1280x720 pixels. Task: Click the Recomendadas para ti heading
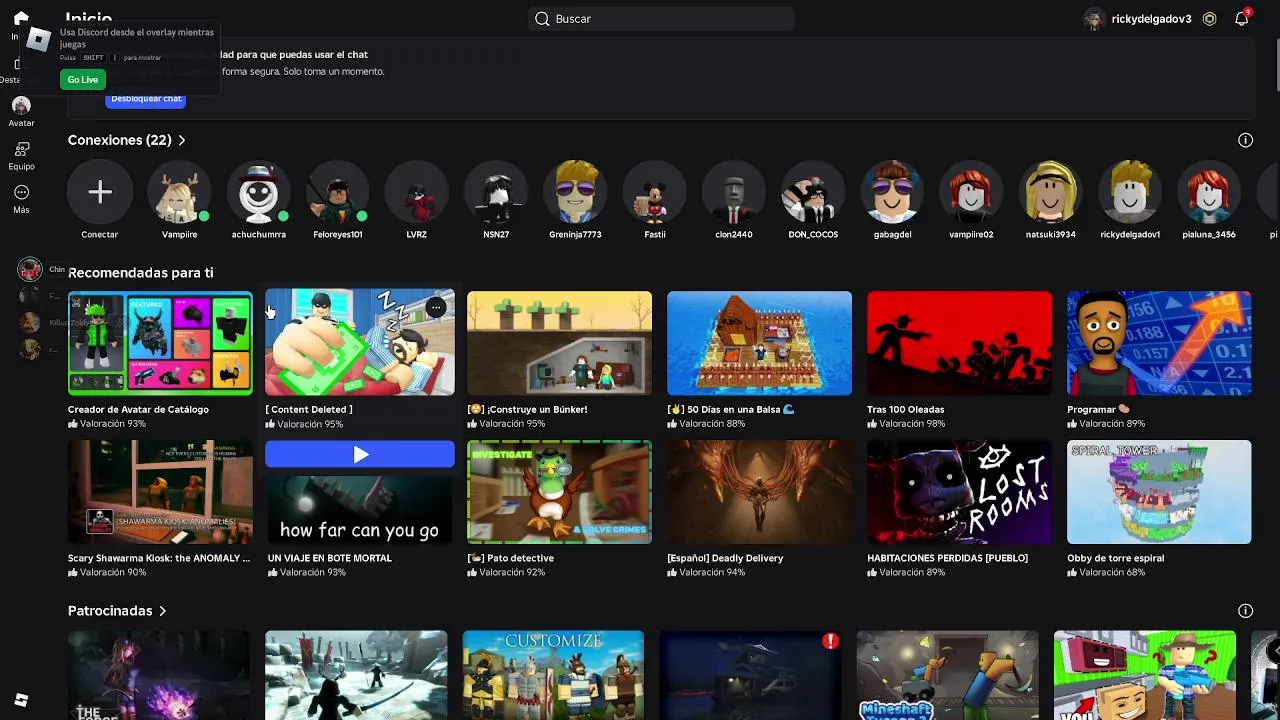click(x=140, y=272)
